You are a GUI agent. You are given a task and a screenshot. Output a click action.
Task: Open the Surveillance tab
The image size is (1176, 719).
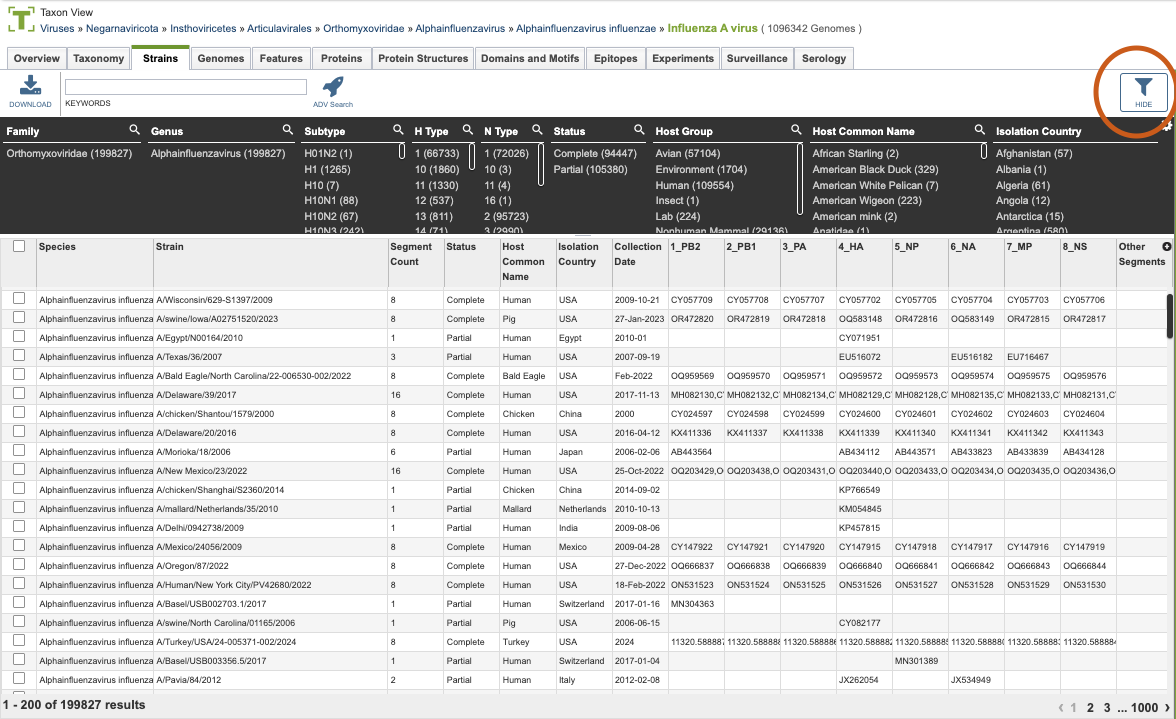pyautogui.click(x=757, y=58)
